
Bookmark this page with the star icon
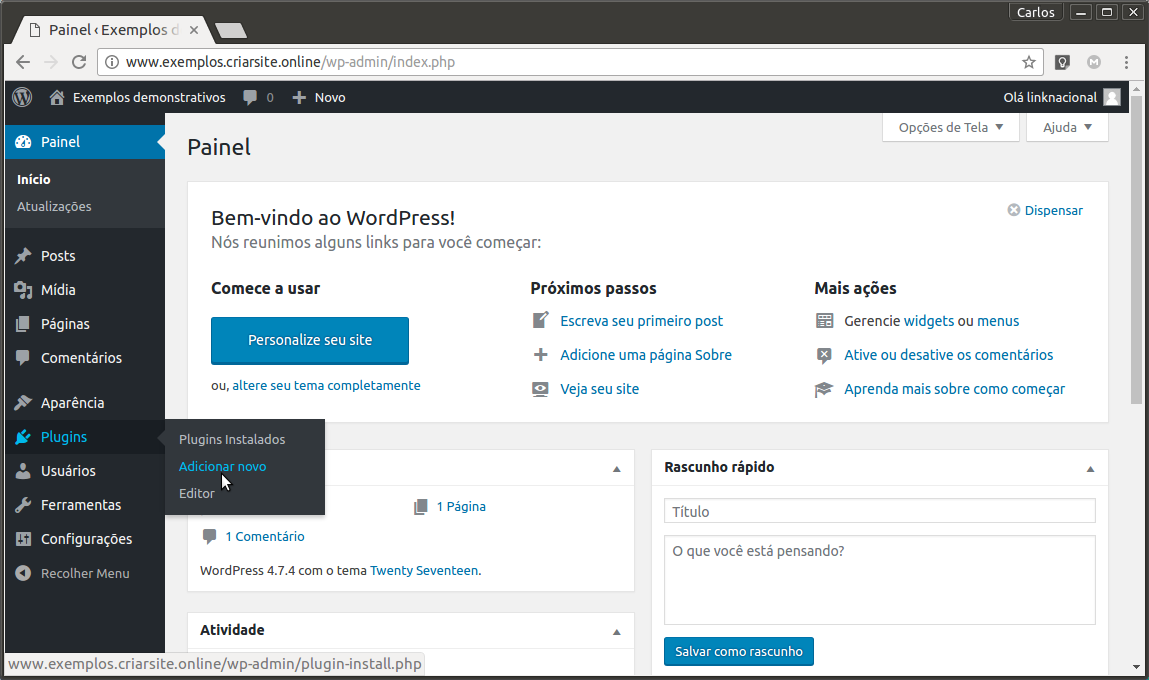click(1029, 62)
